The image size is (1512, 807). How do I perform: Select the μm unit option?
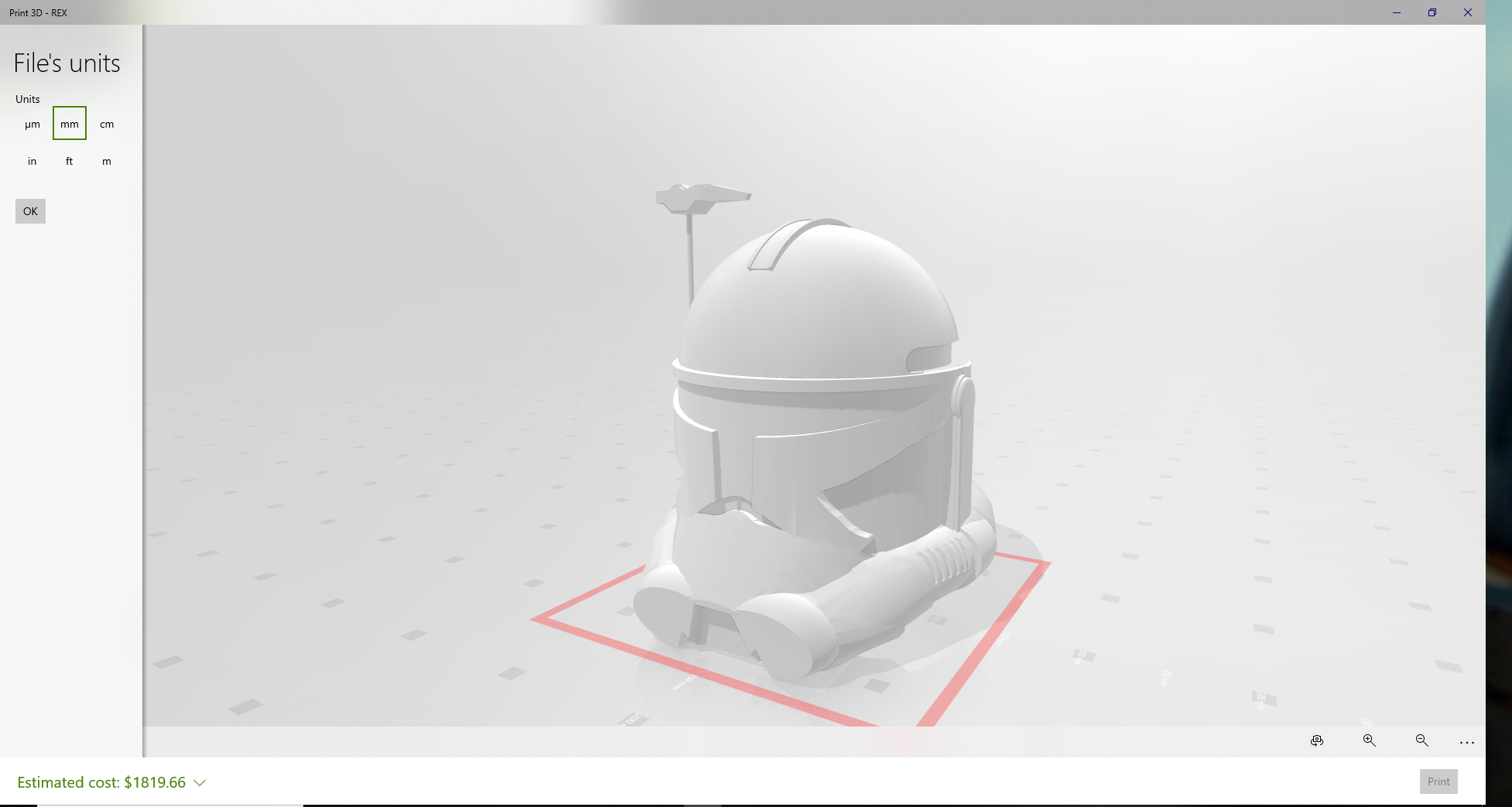pos(32,124)
